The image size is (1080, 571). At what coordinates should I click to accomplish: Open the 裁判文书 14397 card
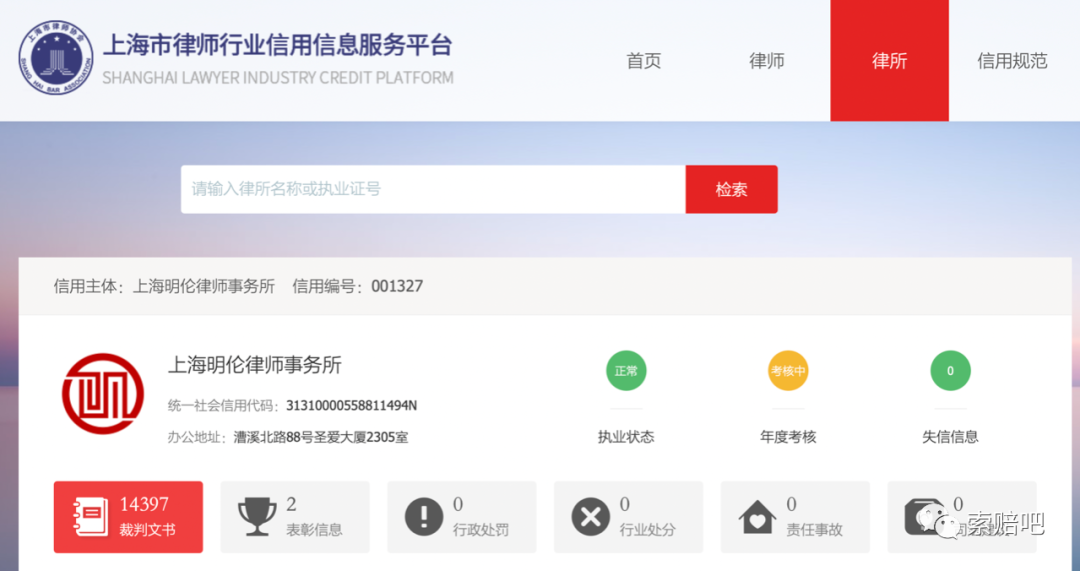pos(128,517)
